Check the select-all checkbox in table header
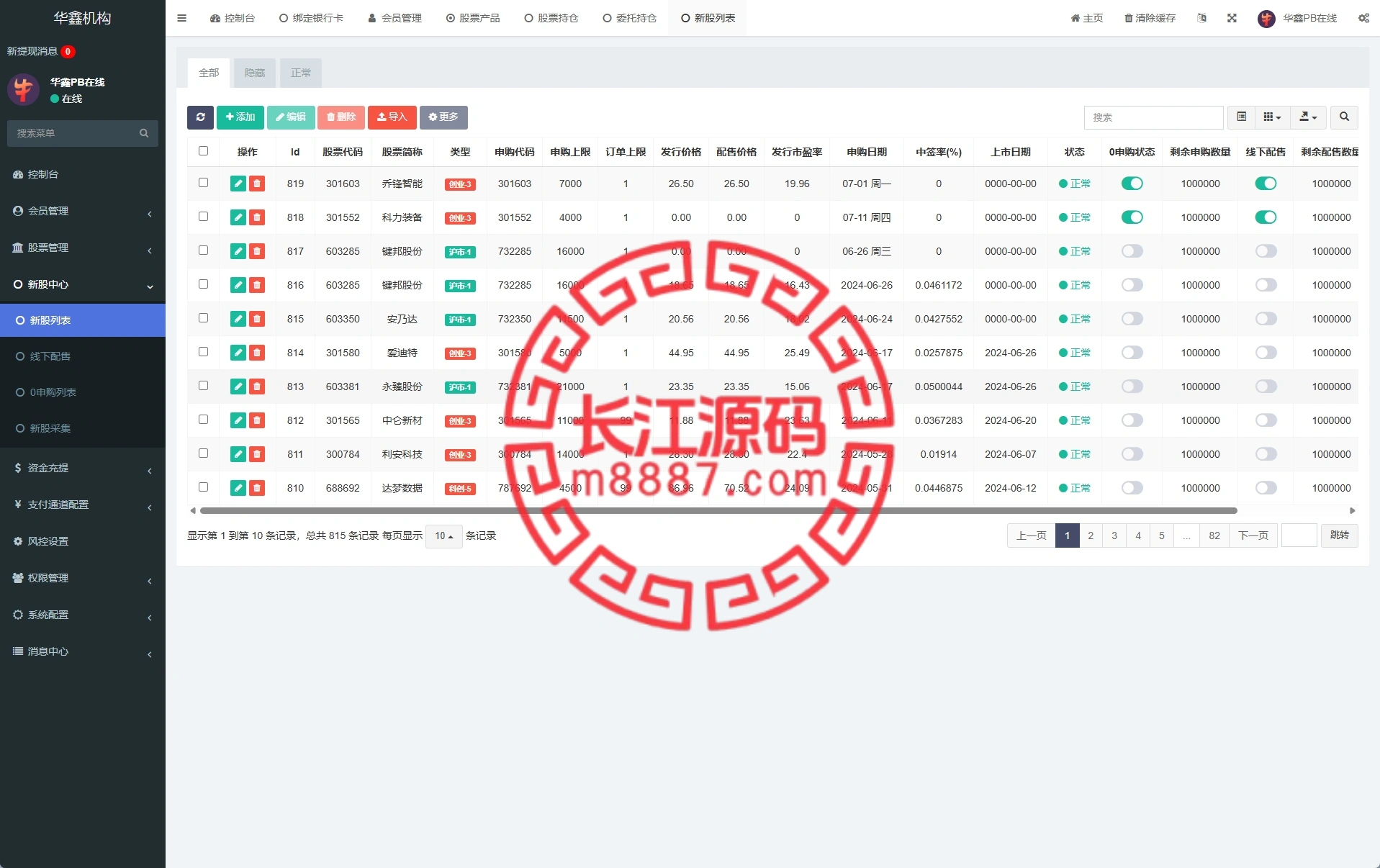Viewport: 1380px width, 868px height. [203, 151]
